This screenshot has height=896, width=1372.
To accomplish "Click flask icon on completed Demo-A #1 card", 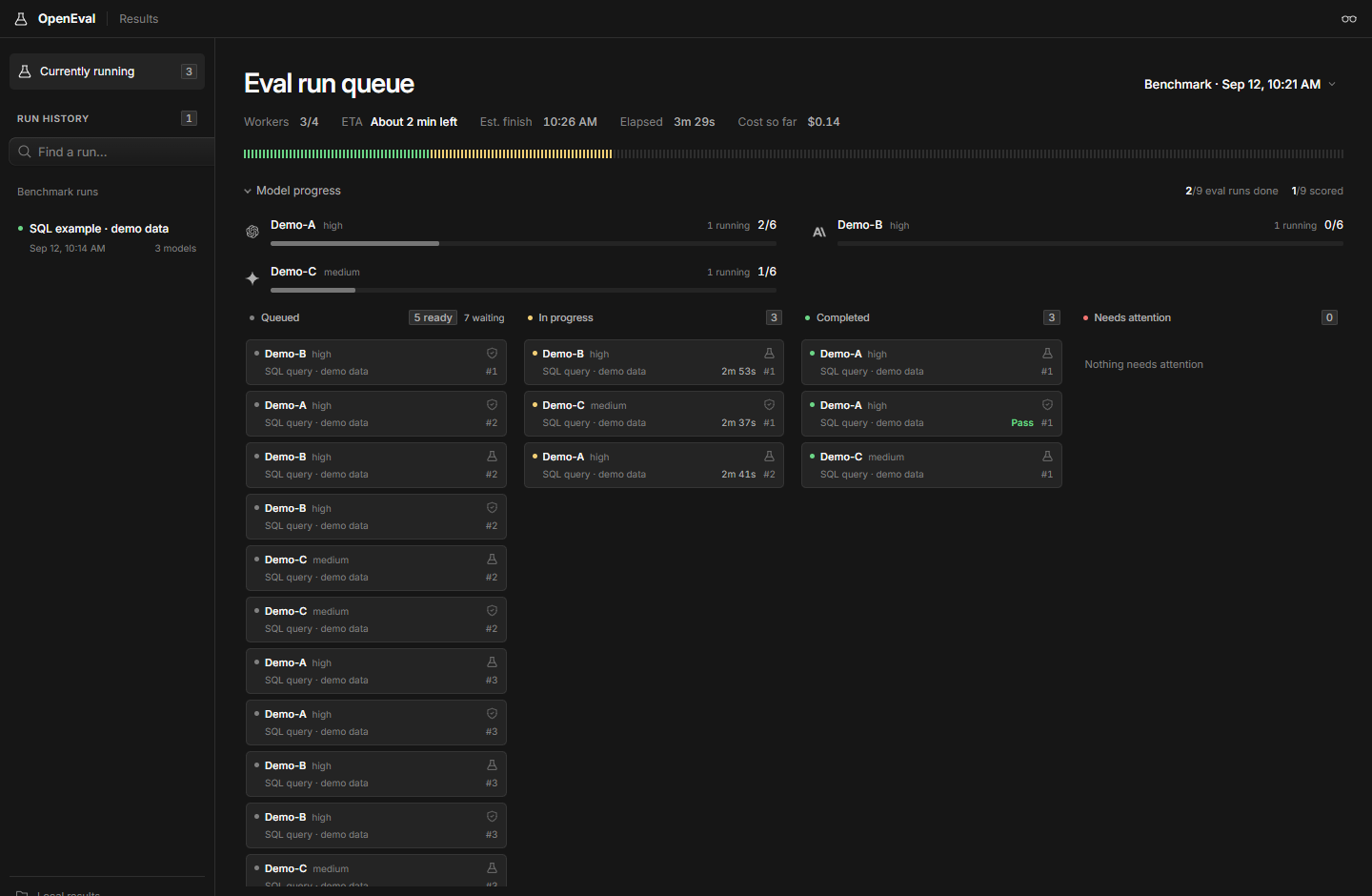I will click(1047, 354).
